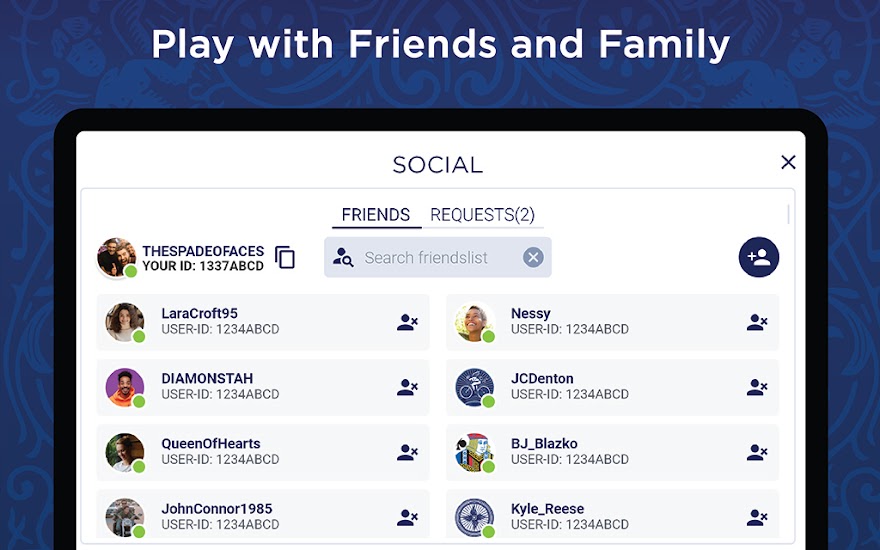Viewport: 880px width, 550px height.
Task: Open THESPADEOFACES profile picture
Action: pos(116,257)
